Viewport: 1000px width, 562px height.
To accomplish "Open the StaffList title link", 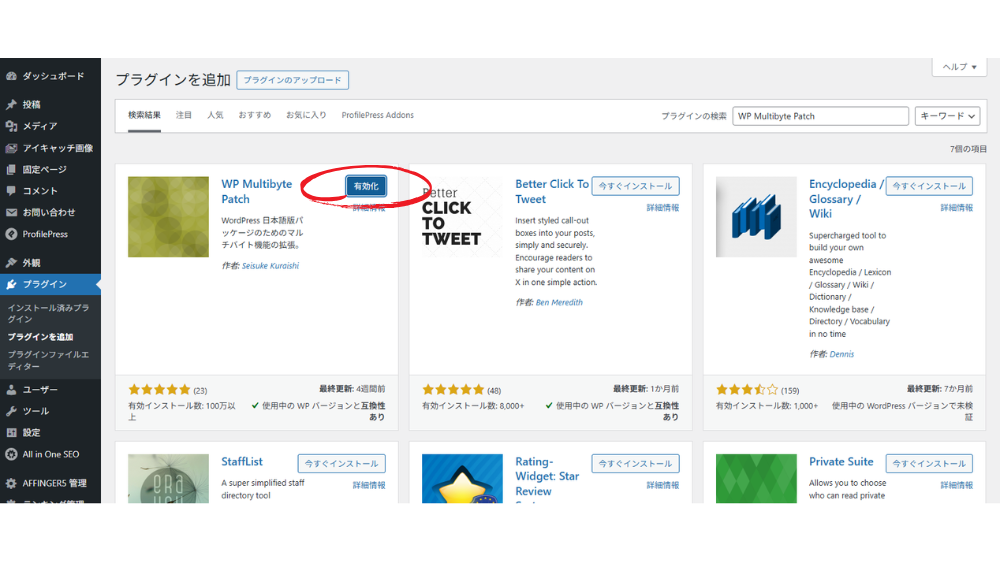I will pos(242,462).
